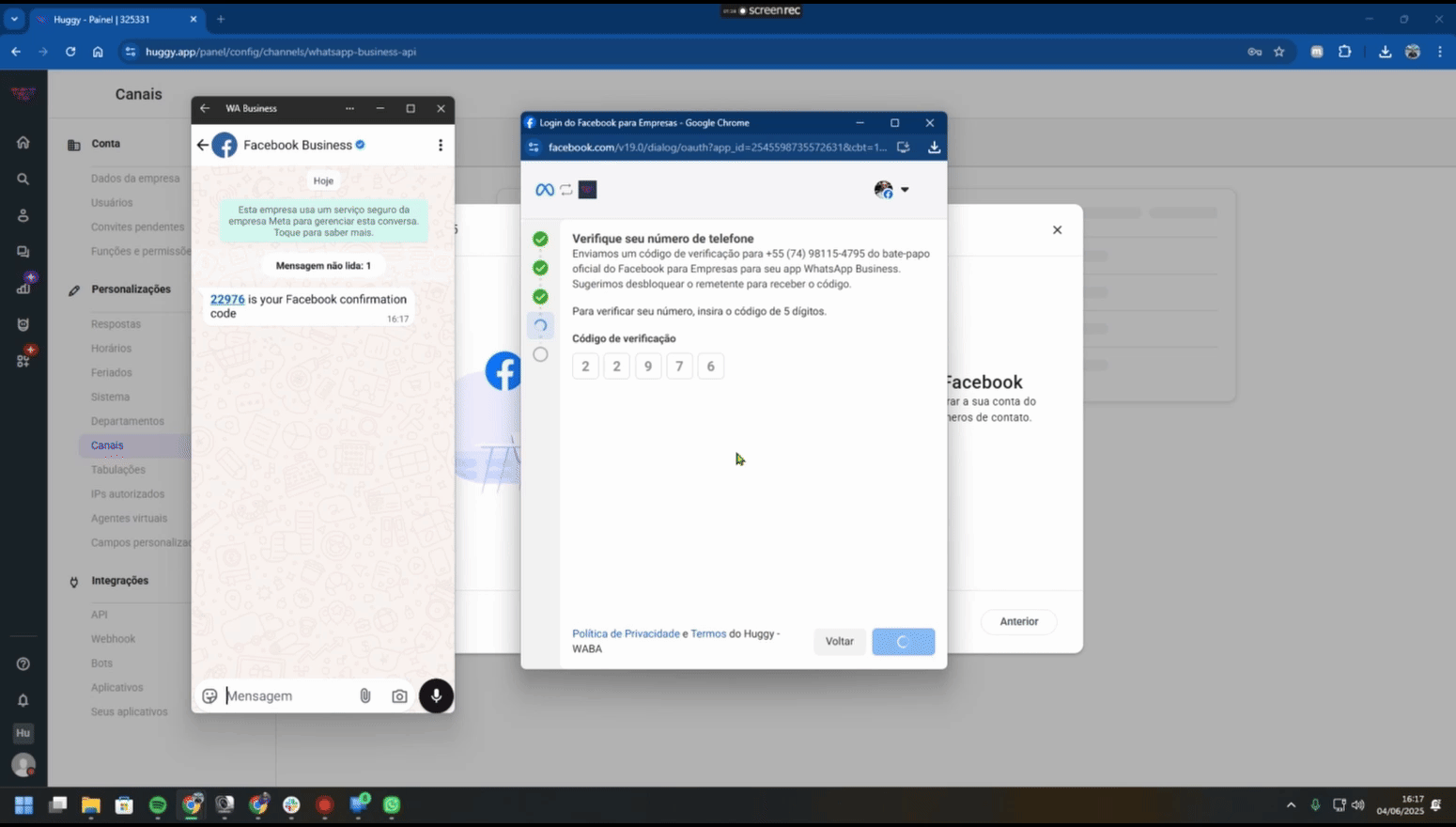Open a new Chrome tab with plus
Viewport: 1456px width, 827px height.
(221, 19)
